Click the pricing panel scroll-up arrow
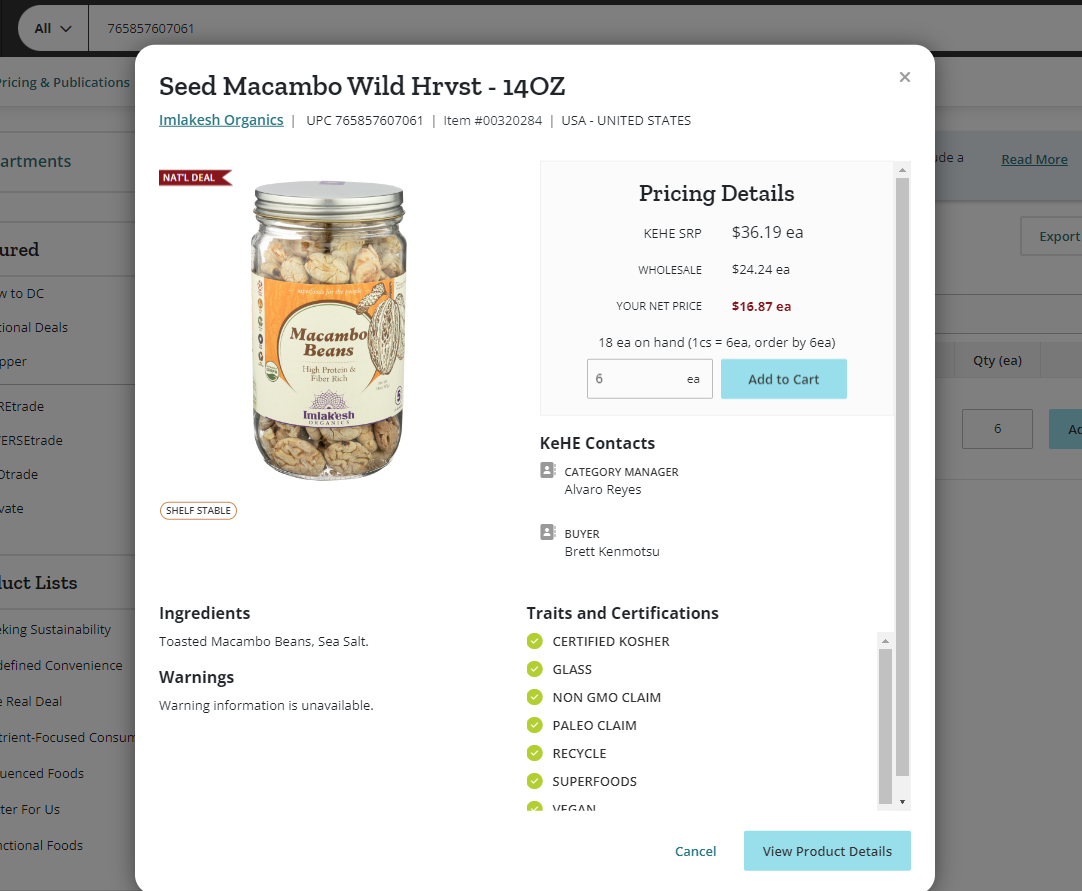 pos(902,170)
